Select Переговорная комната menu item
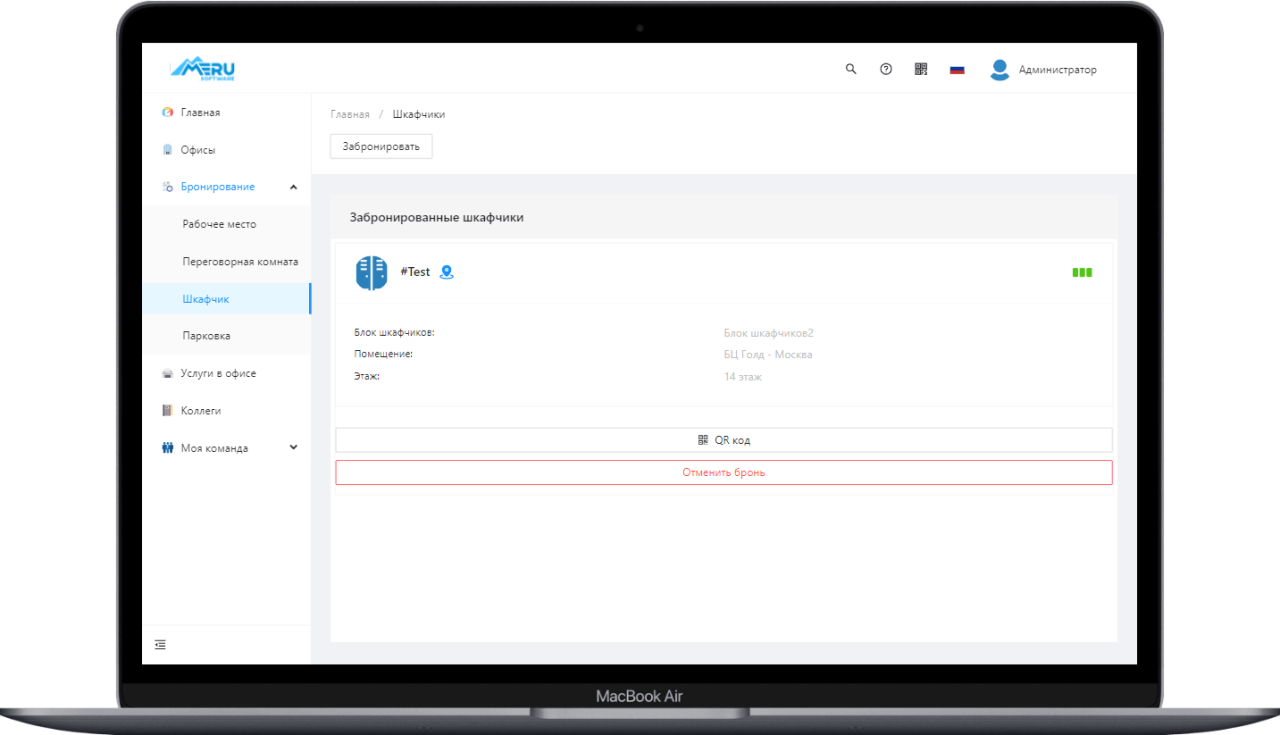1280x735 pixels. coord(240,261)
